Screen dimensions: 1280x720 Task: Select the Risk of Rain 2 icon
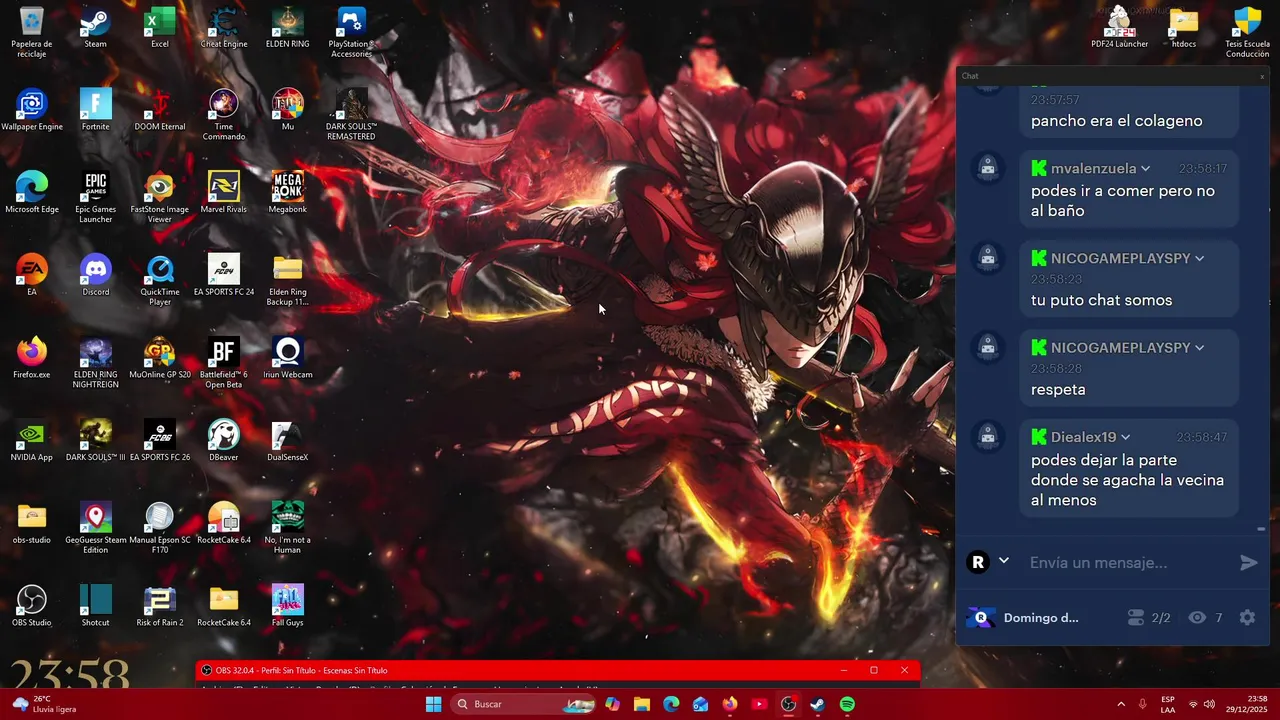pyautogui.click(x=160, y=605)
